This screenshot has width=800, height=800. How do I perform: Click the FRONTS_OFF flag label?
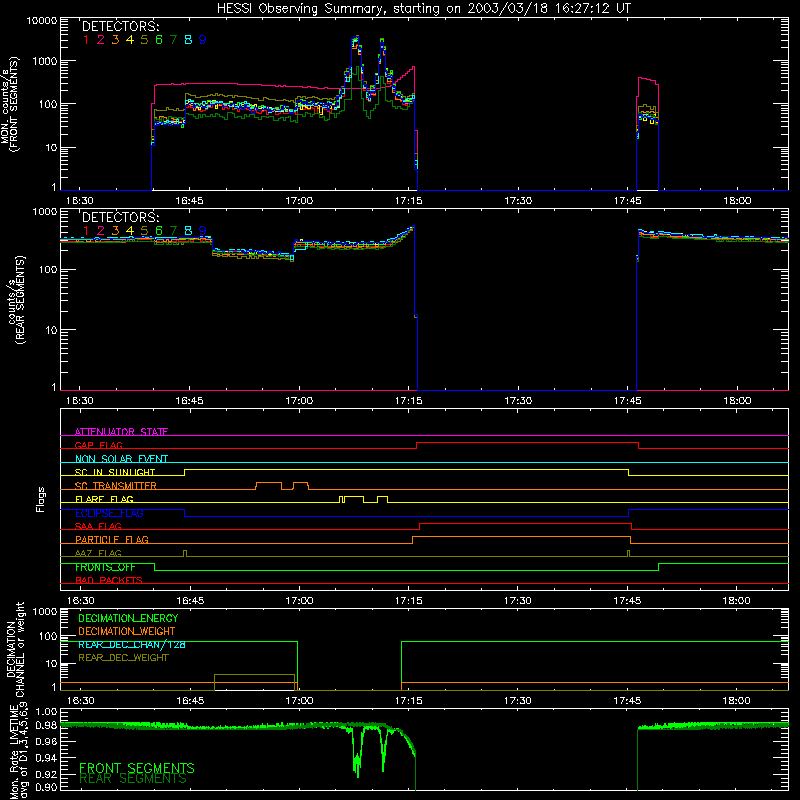pos(105,567)
